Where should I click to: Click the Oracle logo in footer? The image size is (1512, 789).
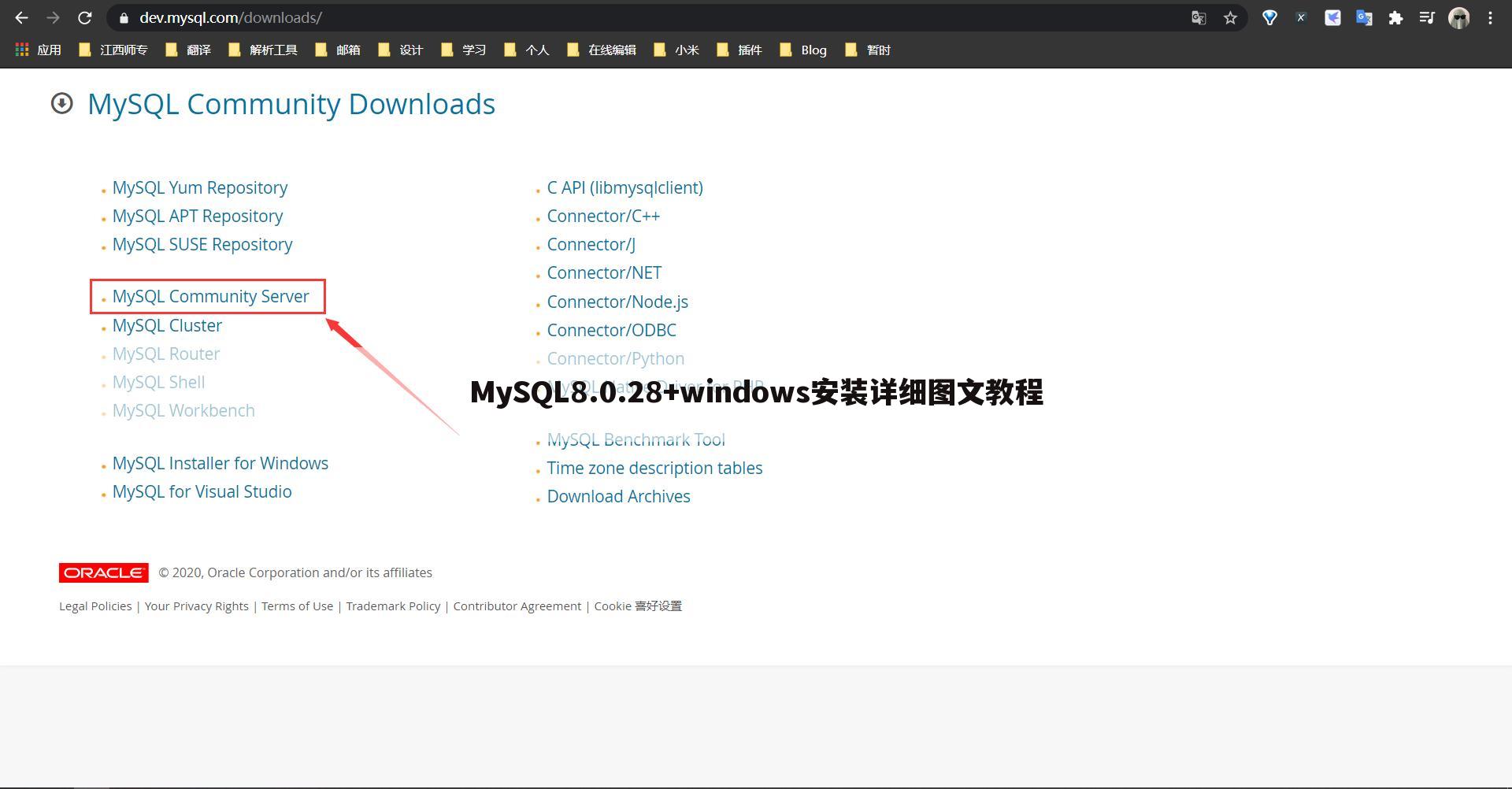[x=104, y=572]
